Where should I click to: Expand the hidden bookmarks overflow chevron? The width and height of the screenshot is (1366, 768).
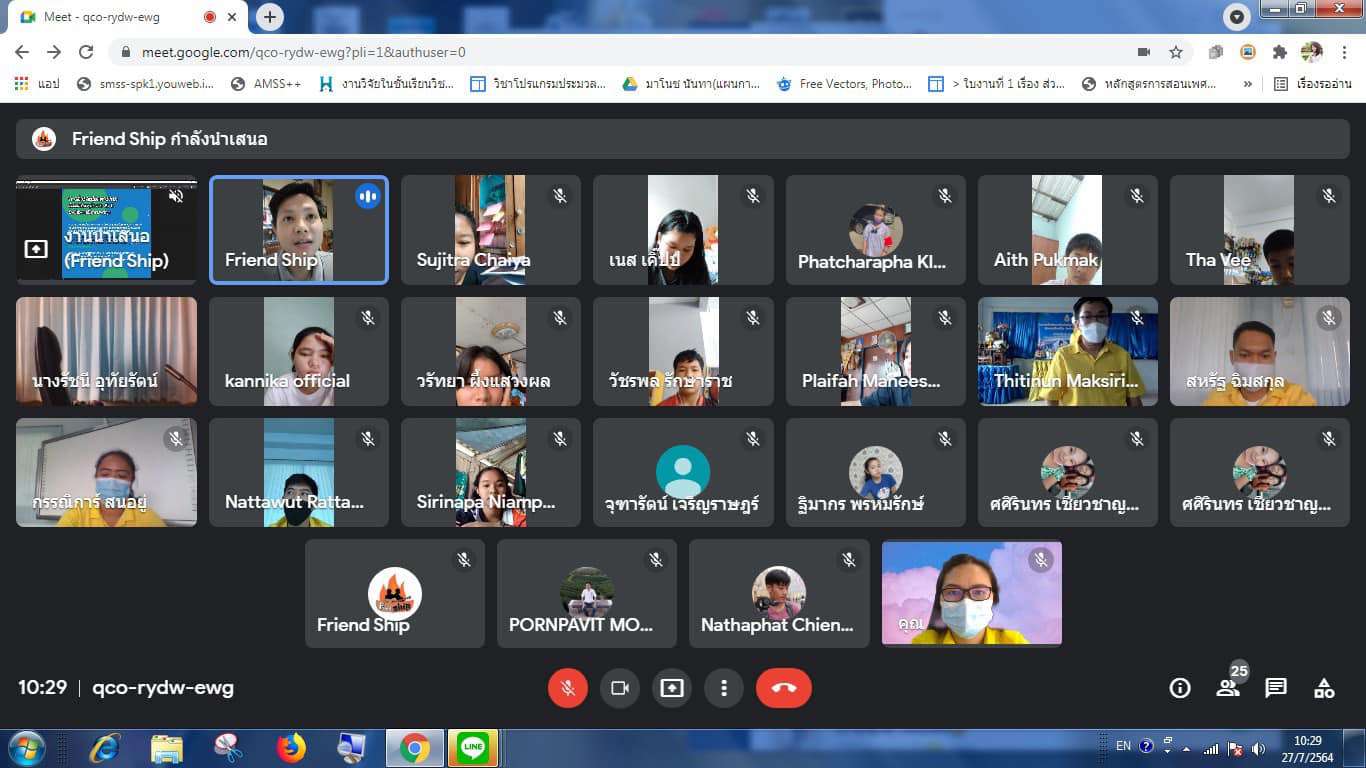pos(1247,84)
